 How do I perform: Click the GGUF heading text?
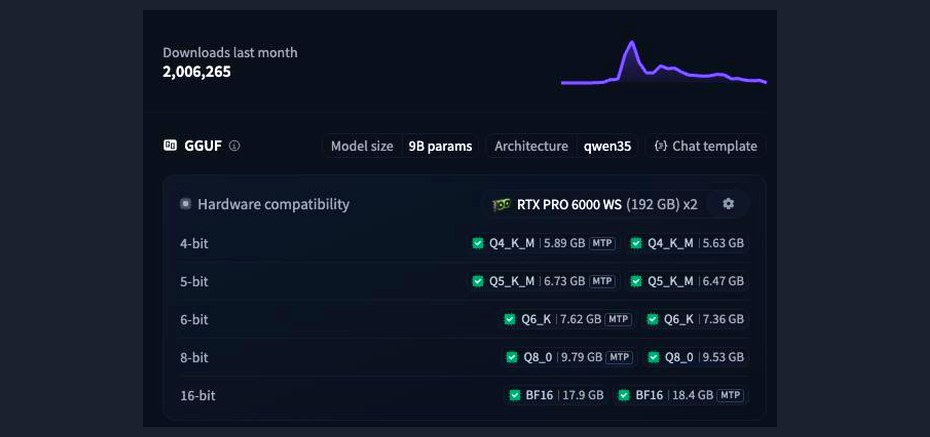click(203, 146)
